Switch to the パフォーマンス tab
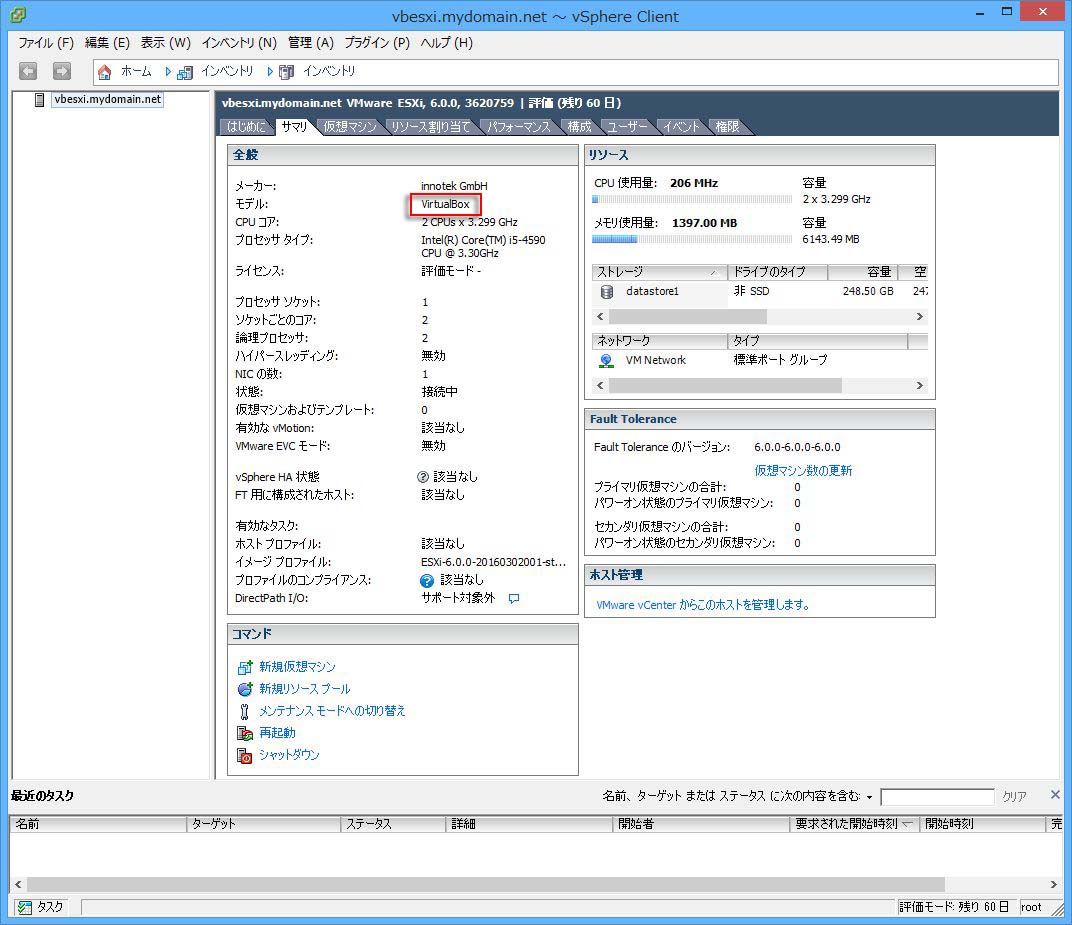 [x=518, y=126]
